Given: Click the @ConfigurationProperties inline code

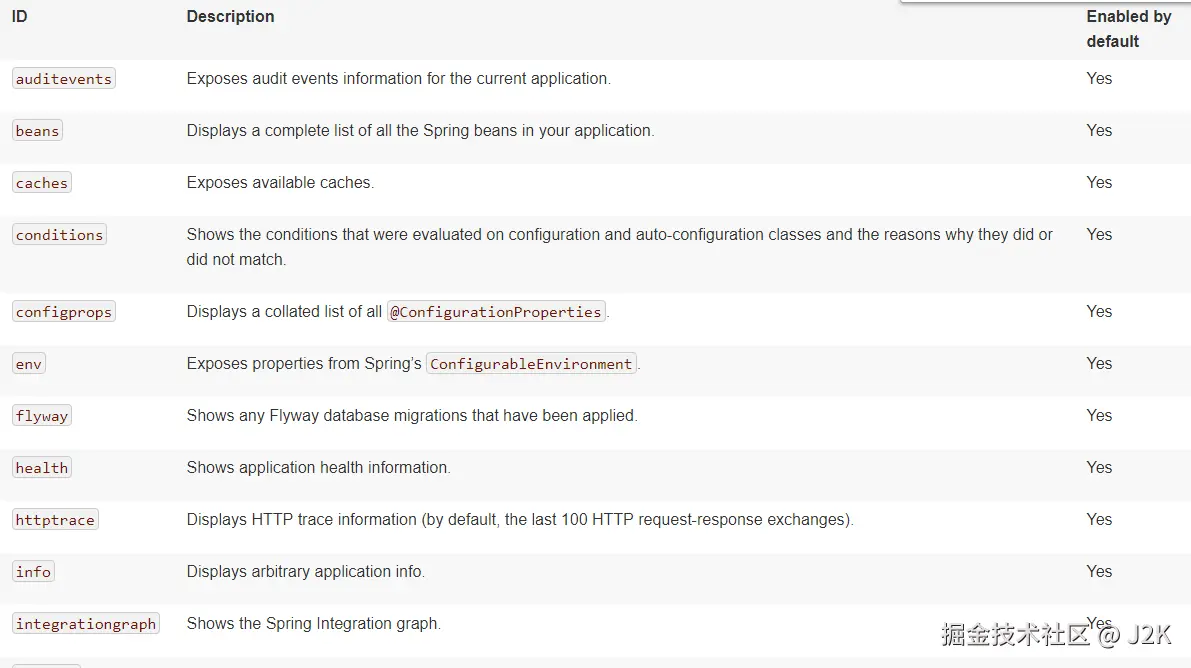Looking at the screenshot, I should click(x=496, y=312).
